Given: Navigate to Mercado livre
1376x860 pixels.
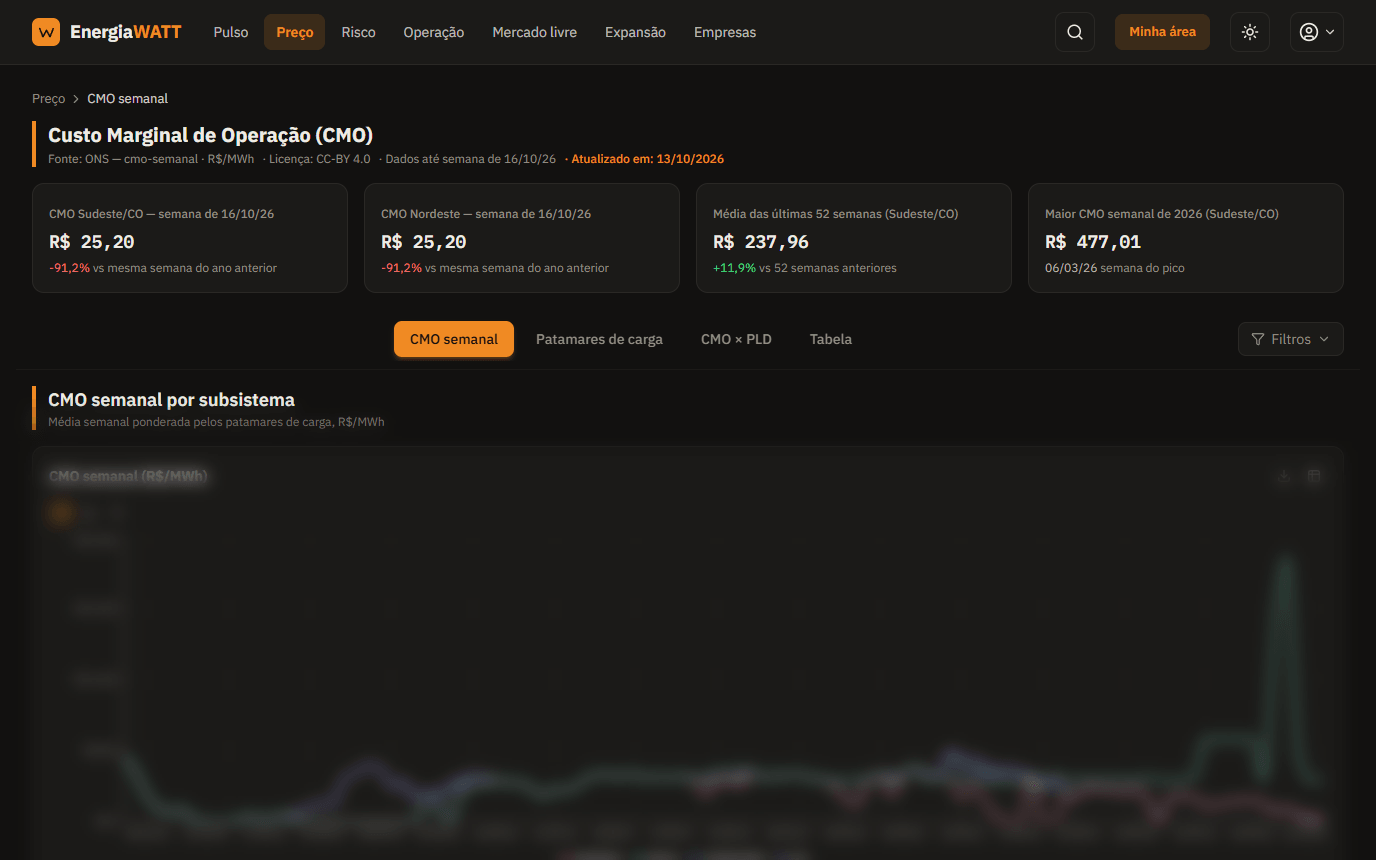Looking at the screenshot, I should pyautogui.click(x=535, y=32).
